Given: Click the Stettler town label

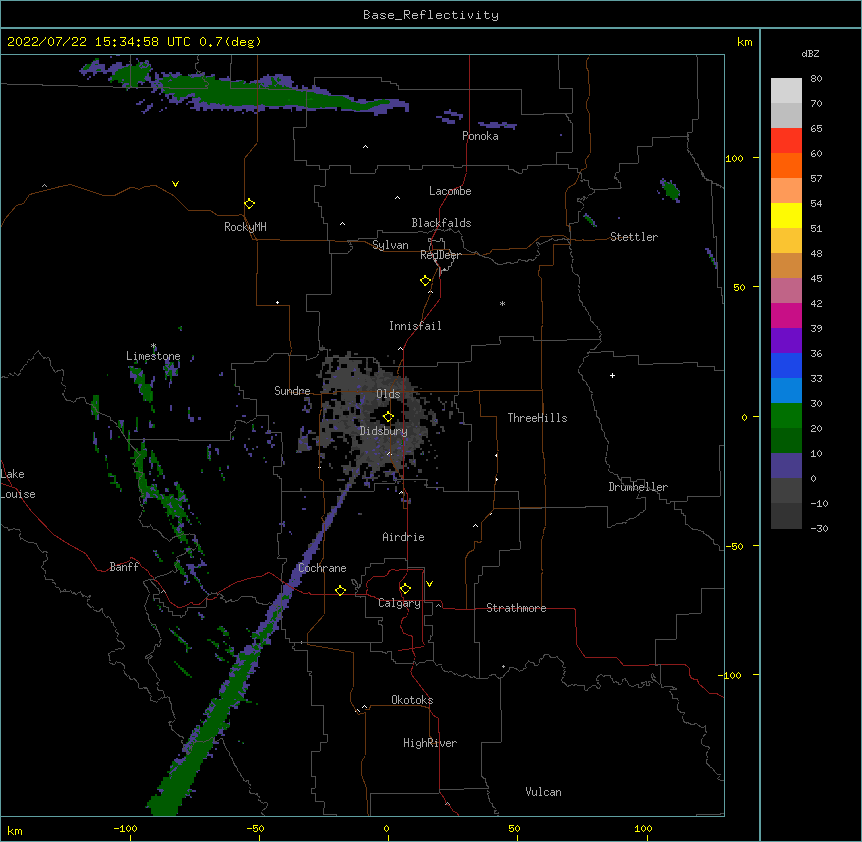Looking at the screenshot, I should pyautogui.click(x=634, y=237).
